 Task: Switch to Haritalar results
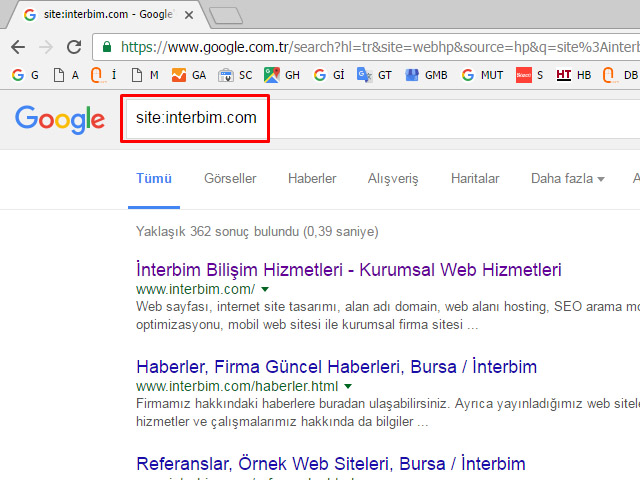[x=475, y=179]
